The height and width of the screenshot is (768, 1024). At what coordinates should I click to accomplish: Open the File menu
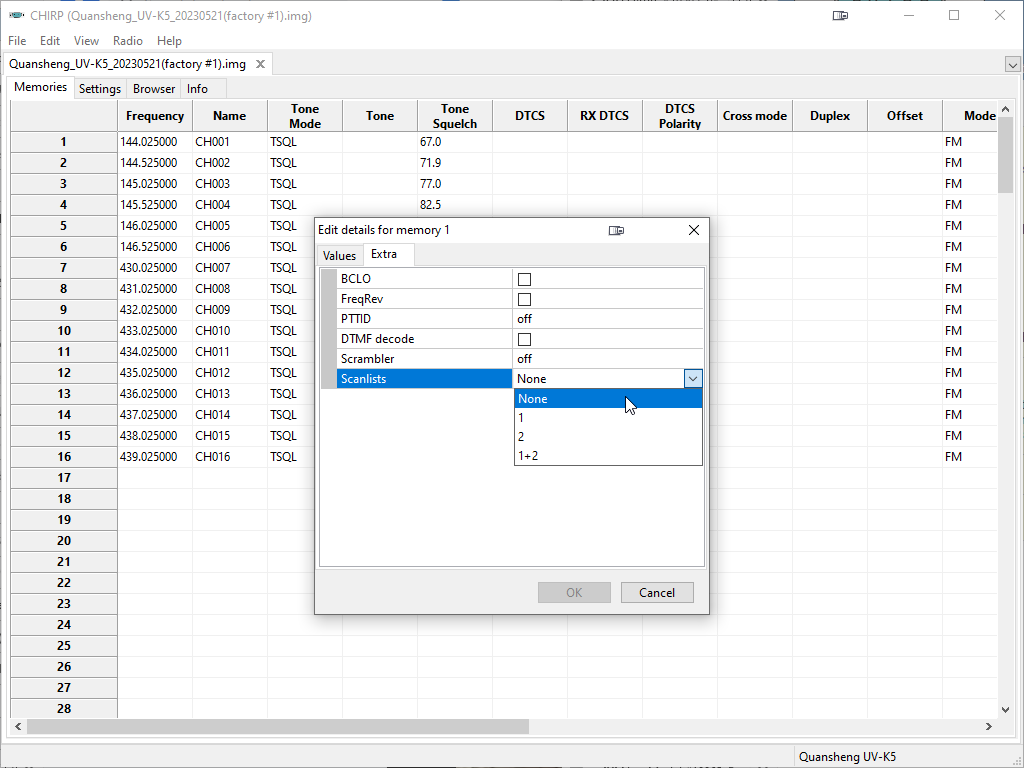17,40
